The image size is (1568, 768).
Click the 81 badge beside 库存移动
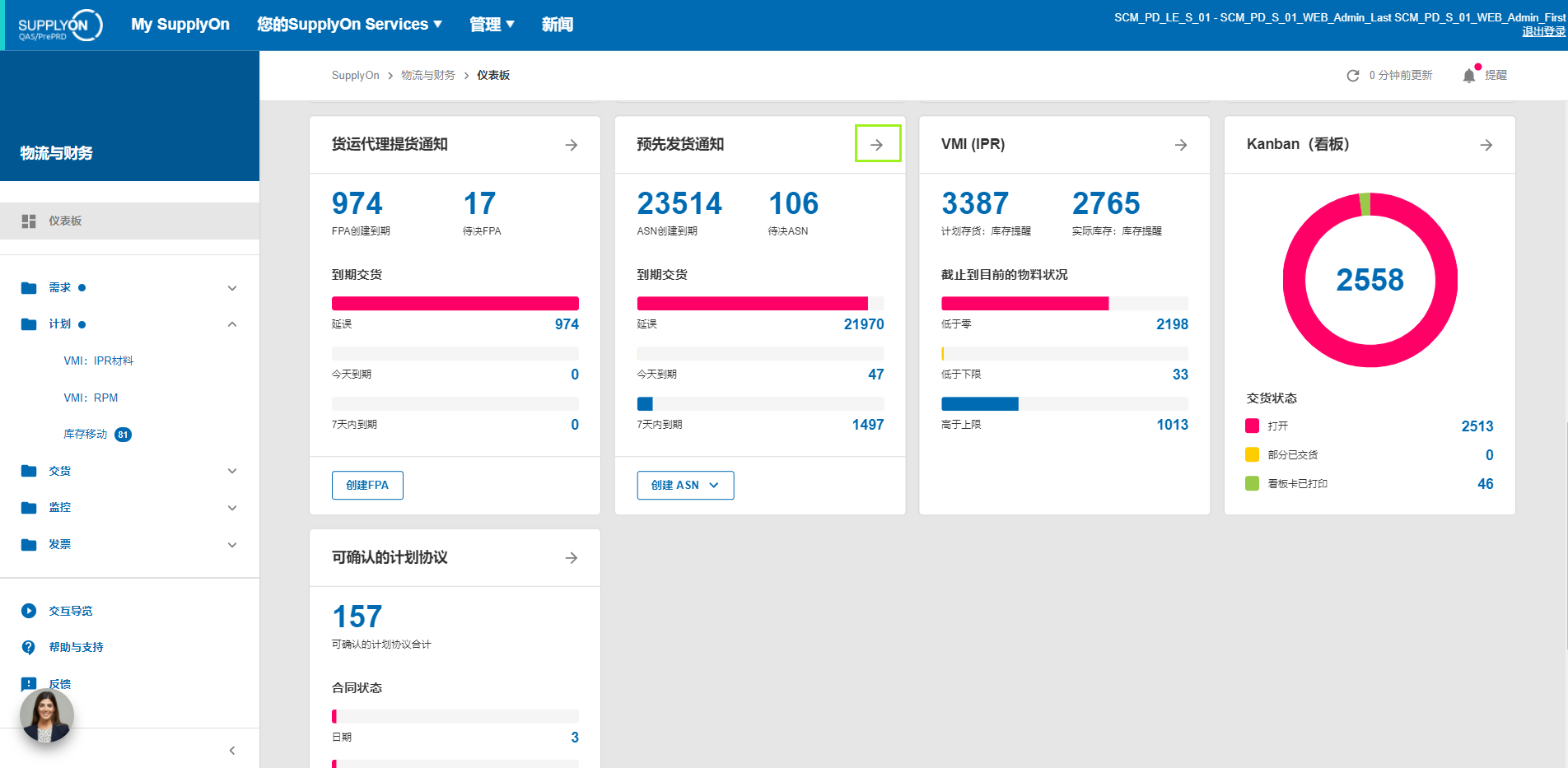click(x=123, y=435)
